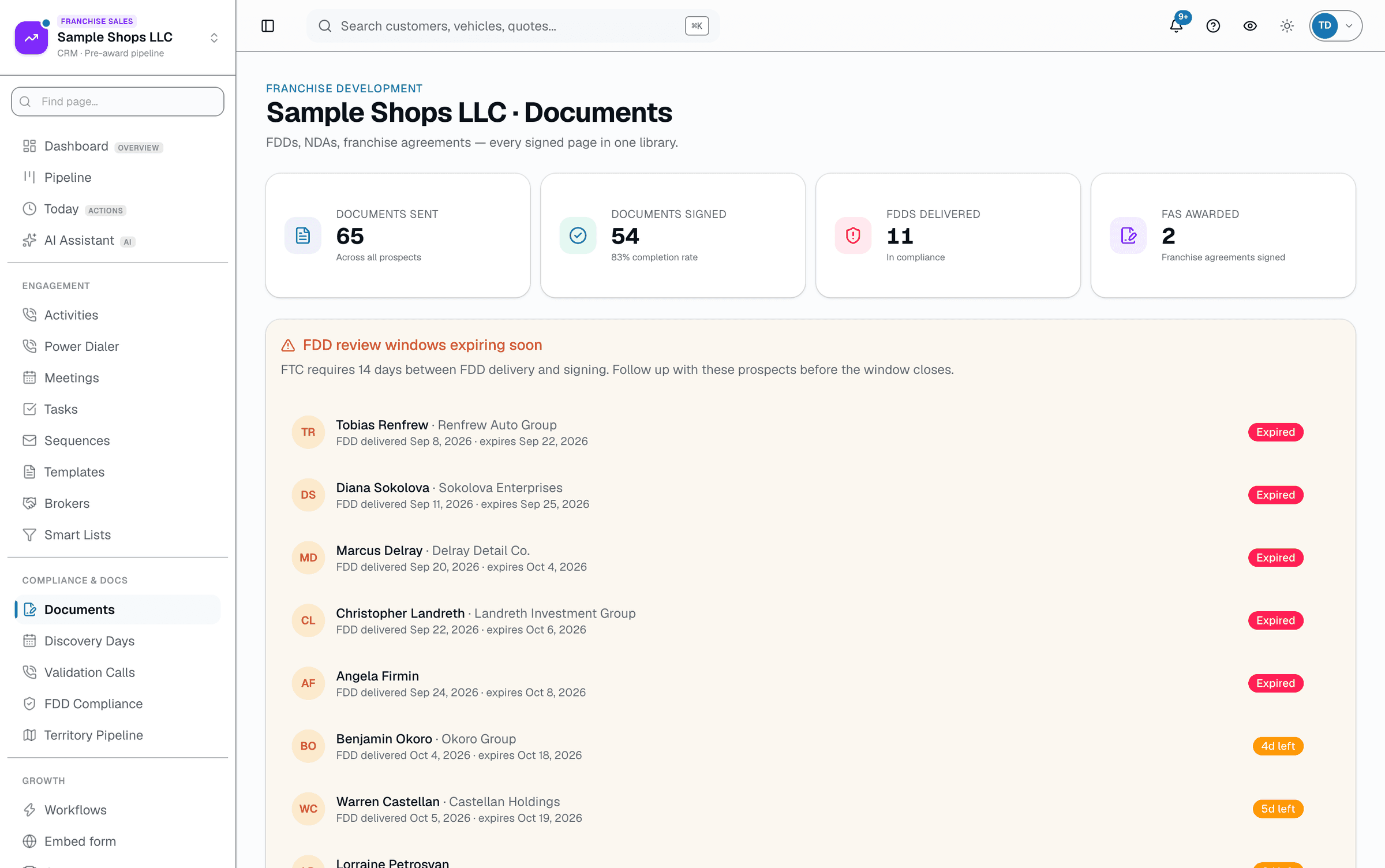Click the Documents Signed card
Screen dimensions: 1385x868
click(x=673, y=235)
